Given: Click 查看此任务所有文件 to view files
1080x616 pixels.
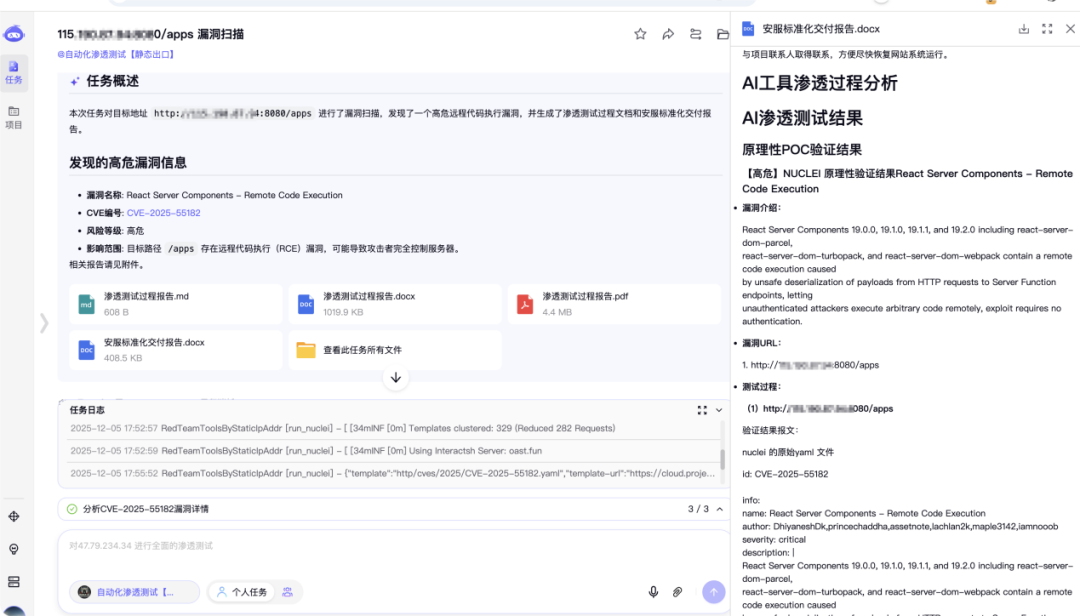Looking at the screenshot, I should pyautogui.click(x=361, y=350).
